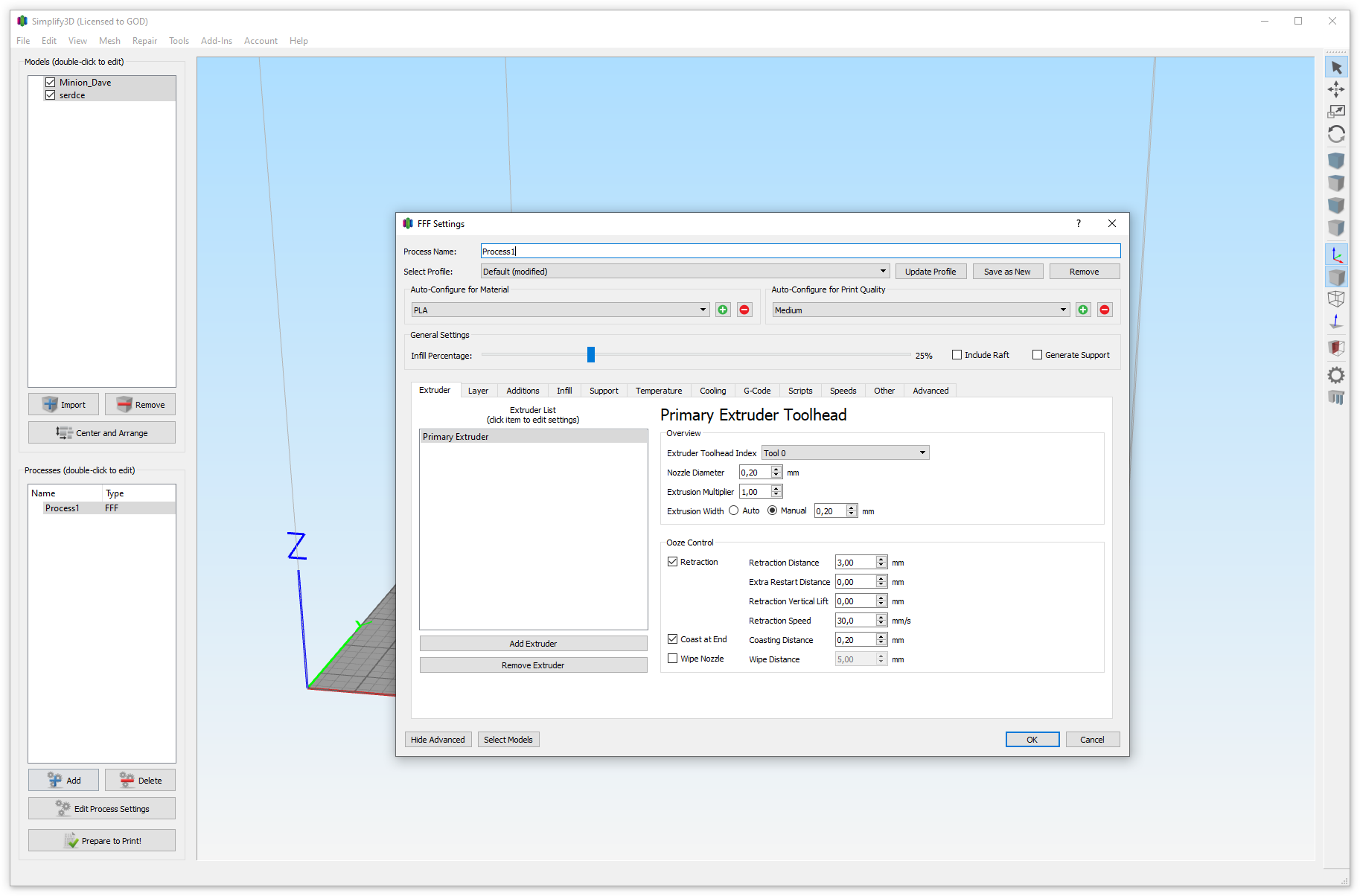Click Import models button
This screenshot has width=1360, height=896.
coord(63,404)
